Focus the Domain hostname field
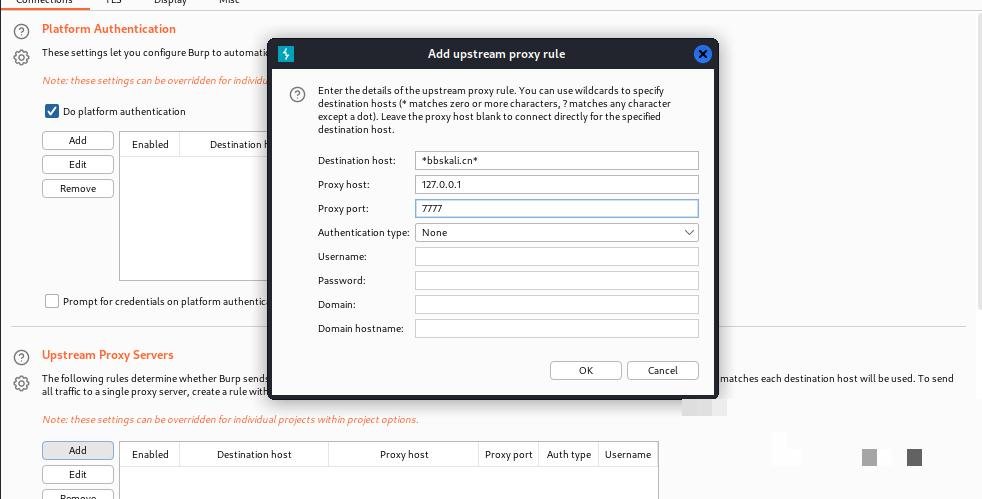Screen dimensions: 982x499 click(557, 328)
